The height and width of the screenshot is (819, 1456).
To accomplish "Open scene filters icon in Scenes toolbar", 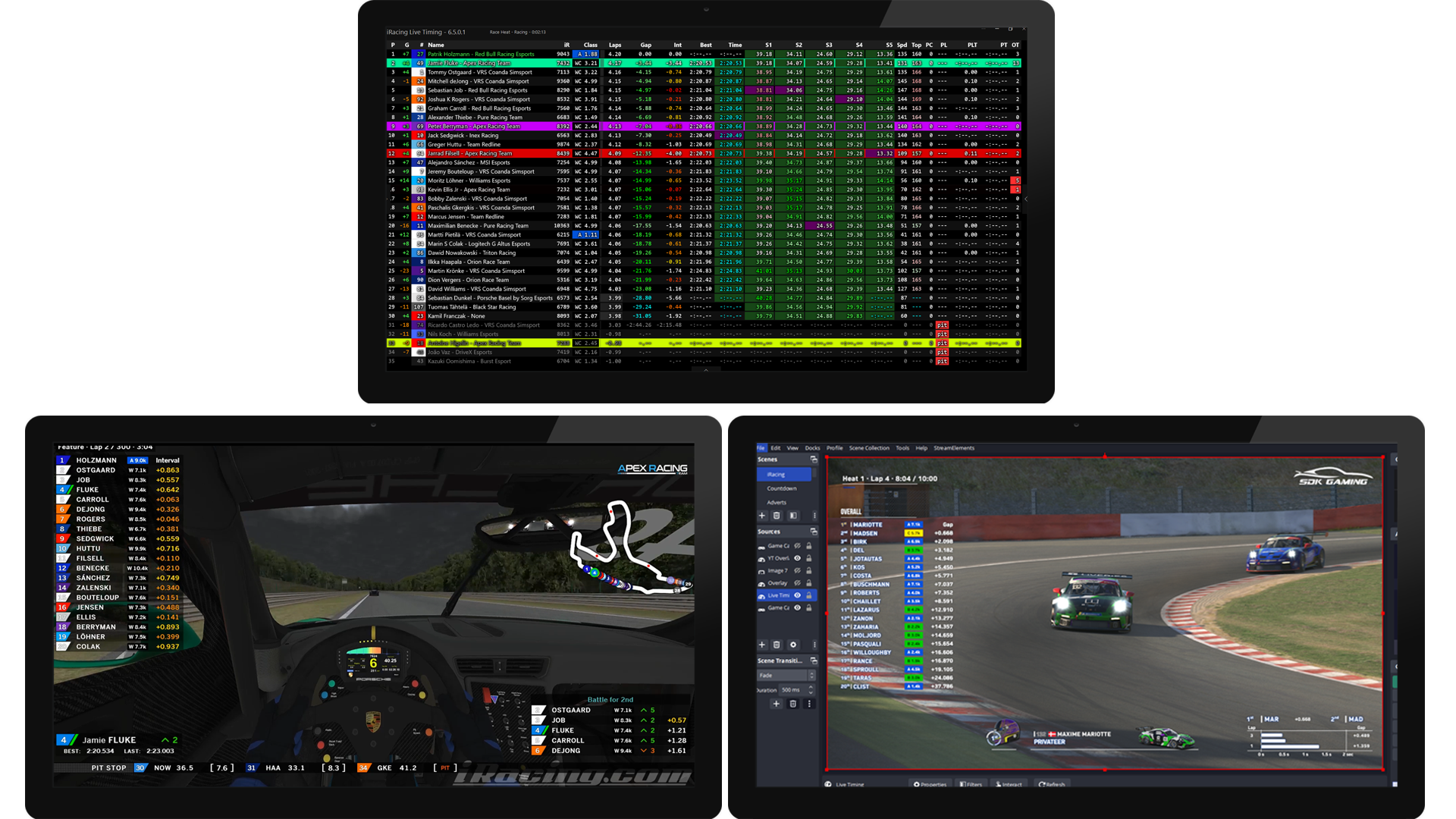I will 793,516.
